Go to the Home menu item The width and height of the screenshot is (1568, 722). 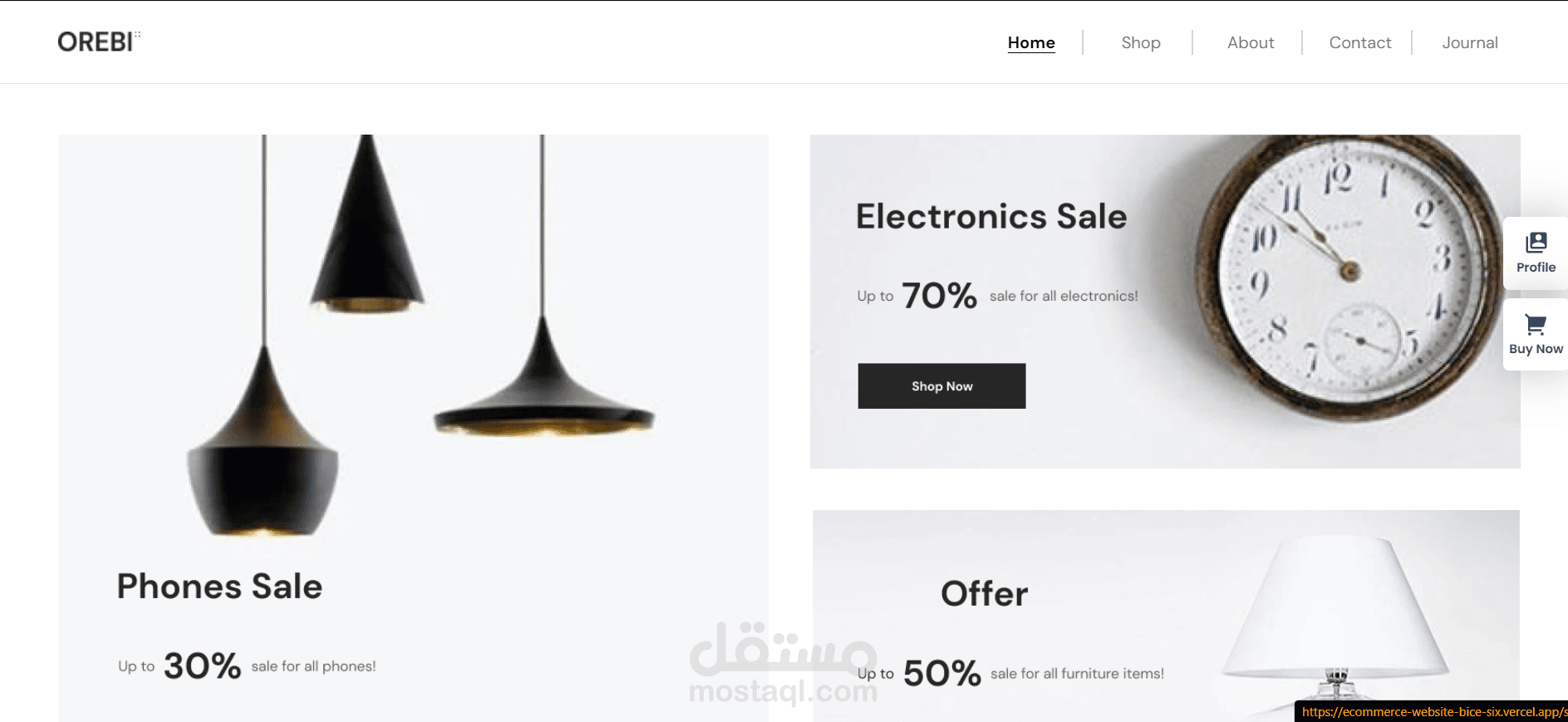(x=1031, y=42)
